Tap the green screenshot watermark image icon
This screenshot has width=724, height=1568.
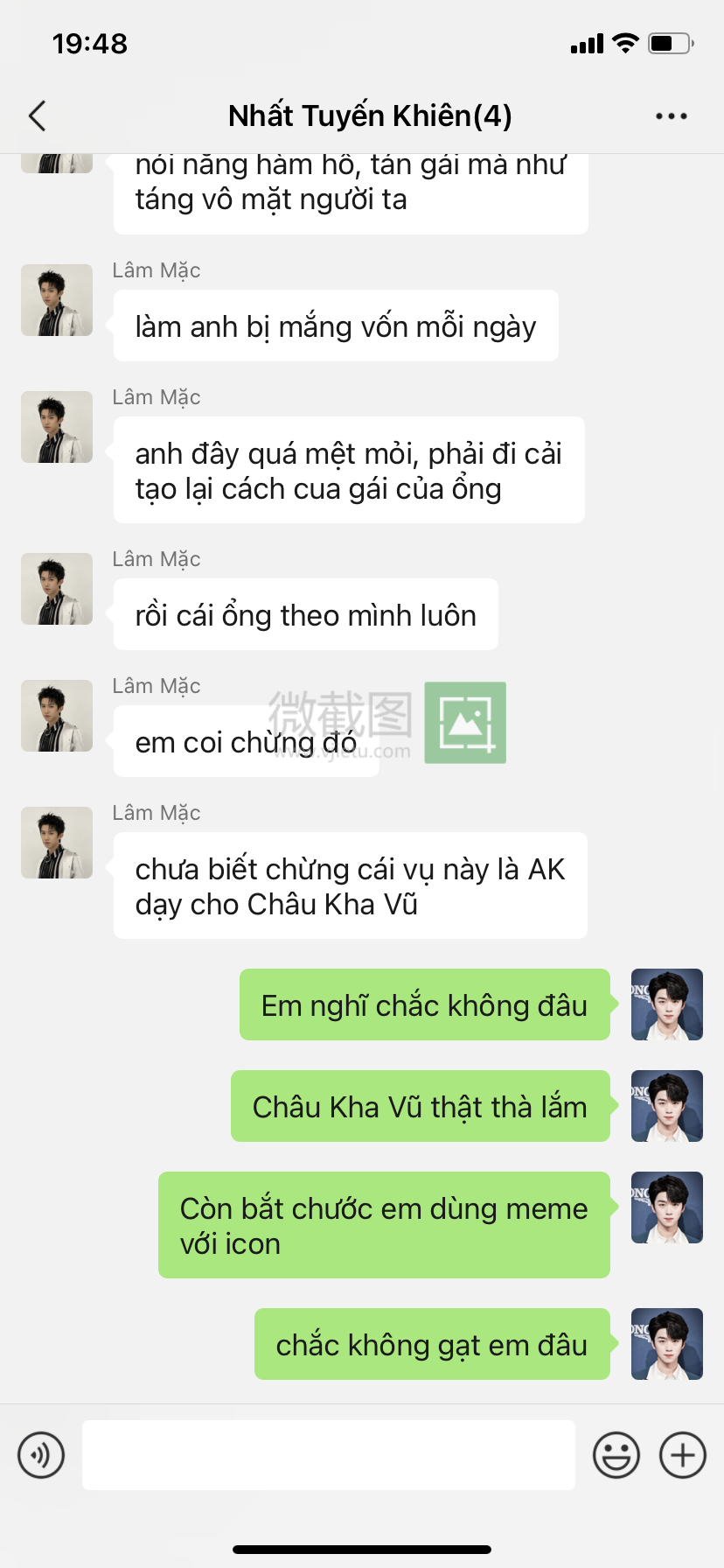click(x=465, y=723)
